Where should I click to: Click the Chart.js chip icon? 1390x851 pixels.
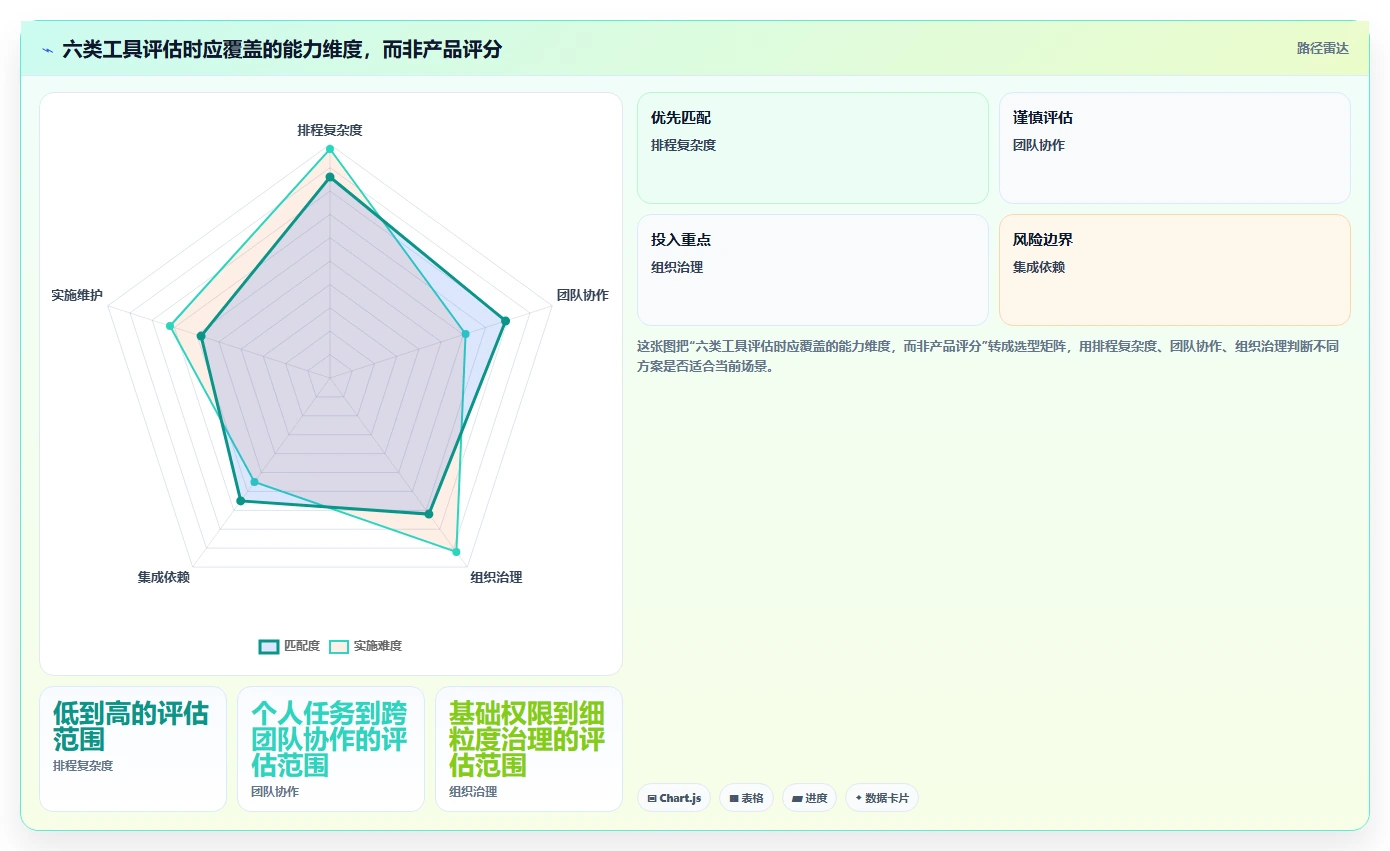(x=652, y=798)
